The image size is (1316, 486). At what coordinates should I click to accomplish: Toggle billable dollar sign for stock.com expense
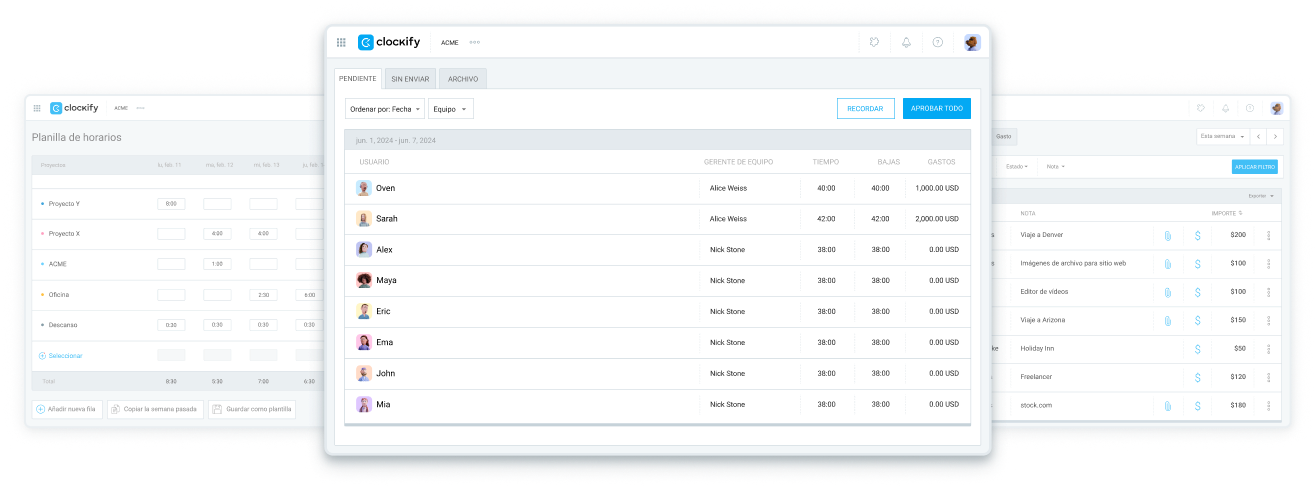1197,406
